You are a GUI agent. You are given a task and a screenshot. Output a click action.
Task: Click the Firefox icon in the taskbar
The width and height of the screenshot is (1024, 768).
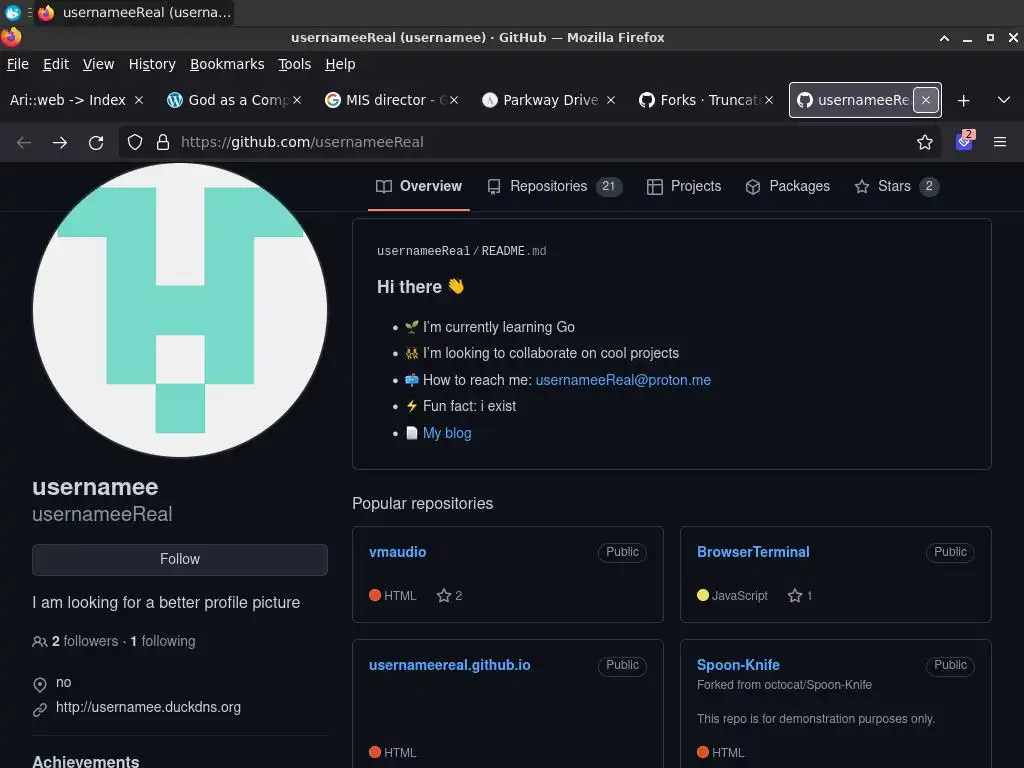tap(46, 12)
